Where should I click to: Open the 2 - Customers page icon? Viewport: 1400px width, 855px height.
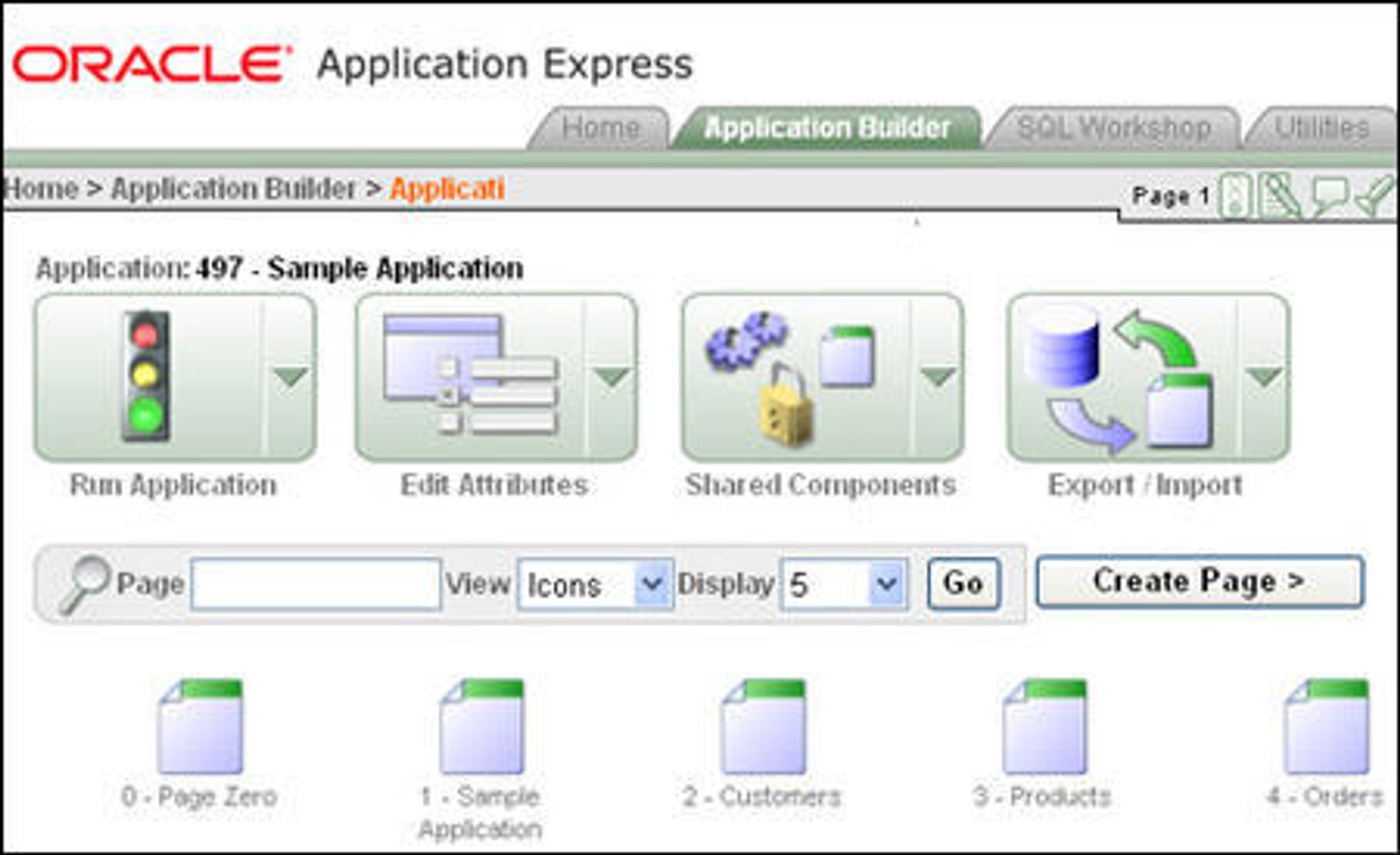point(763,726)
